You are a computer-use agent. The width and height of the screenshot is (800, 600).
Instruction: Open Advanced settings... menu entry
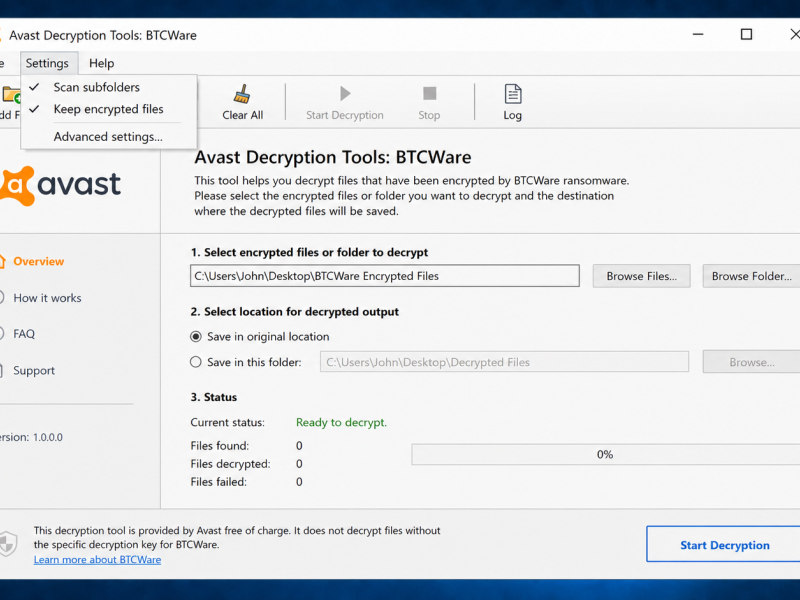108,137
